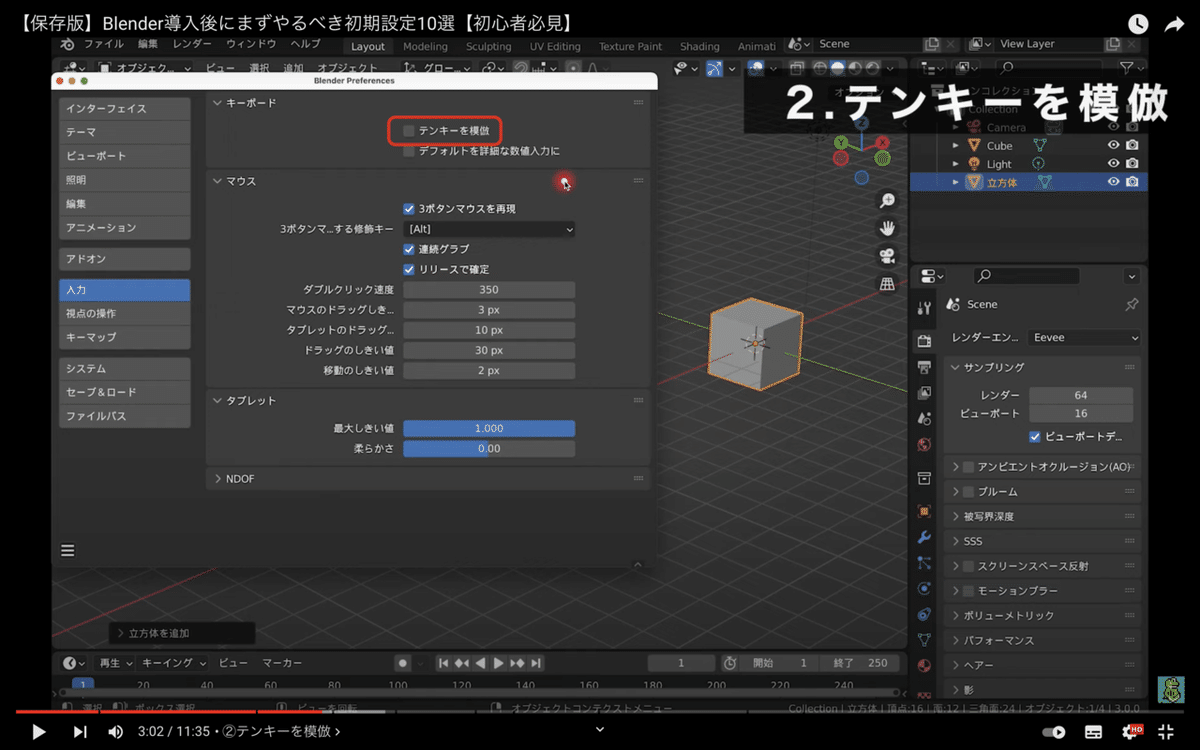Image resolution: width=1200 pixels, height=750 pixels.
Task: Open レンダー menu in Blender
Action: [x=192, y=45]
